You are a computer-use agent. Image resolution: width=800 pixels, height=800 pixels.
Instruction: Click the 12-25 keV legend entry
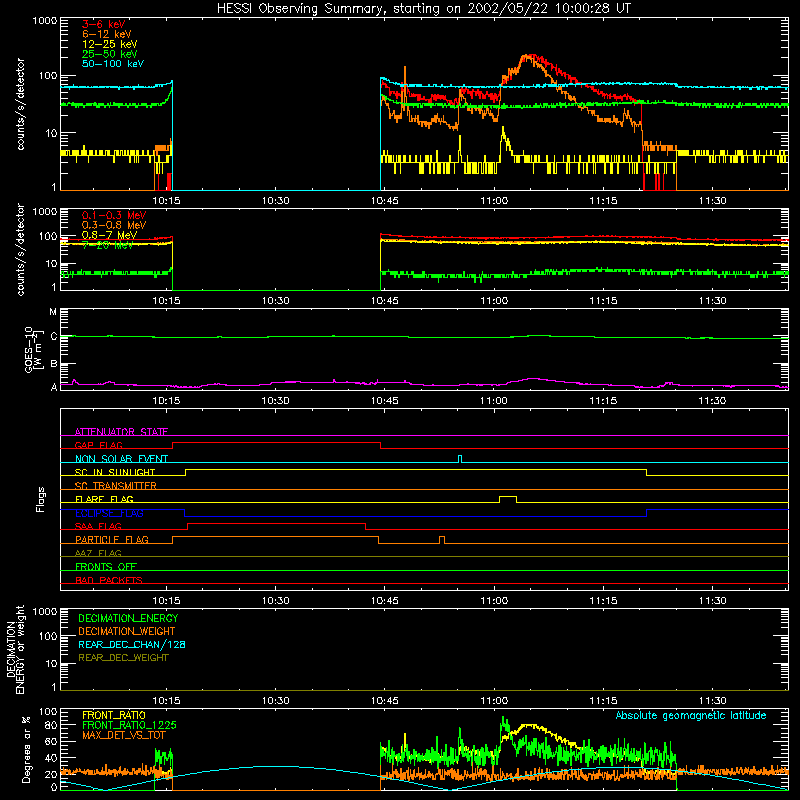[x=110, y=44]
